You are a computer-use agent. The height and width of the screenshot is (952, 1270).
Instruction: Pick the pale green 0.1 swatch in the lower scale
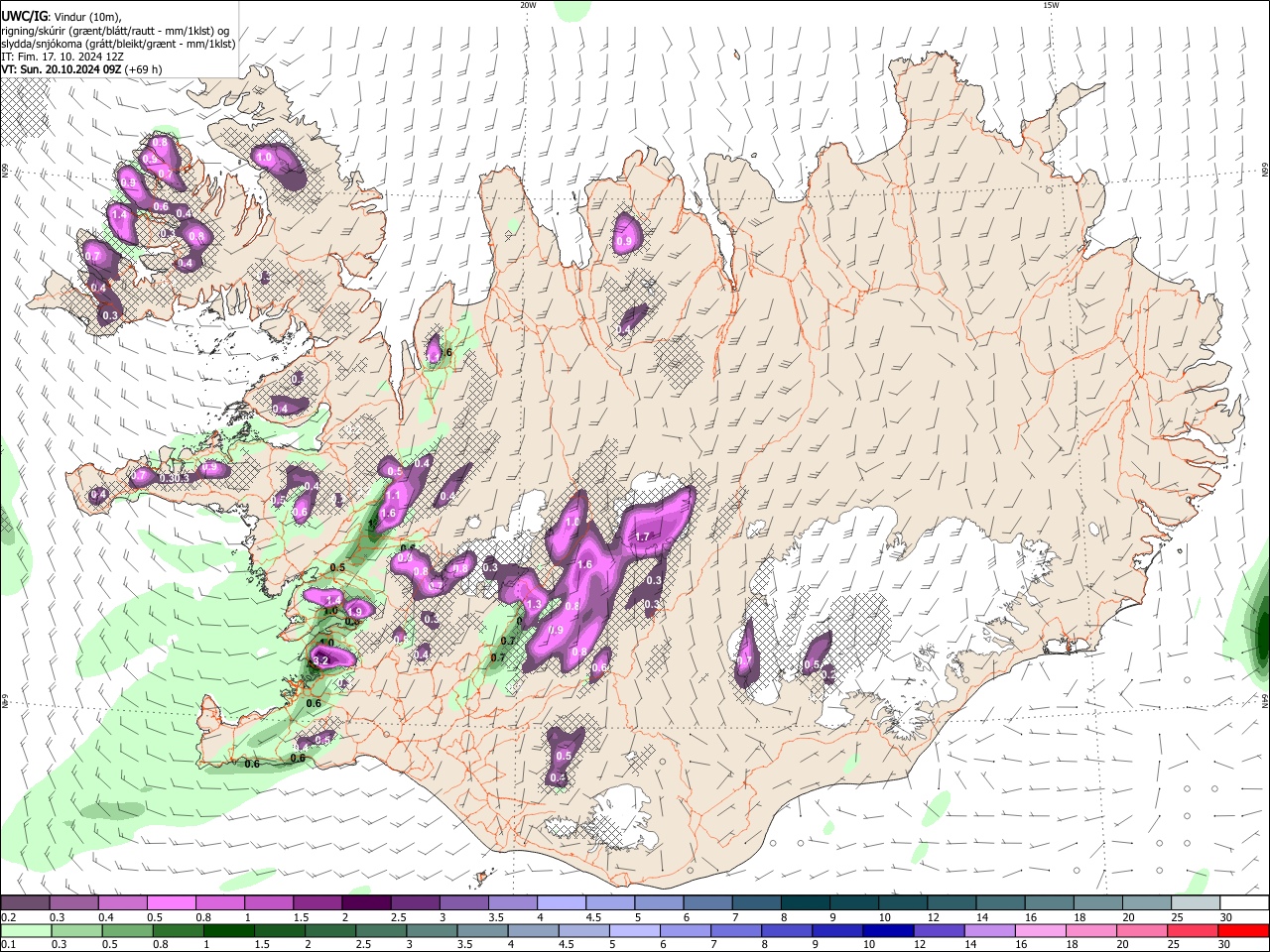point(25,930)
